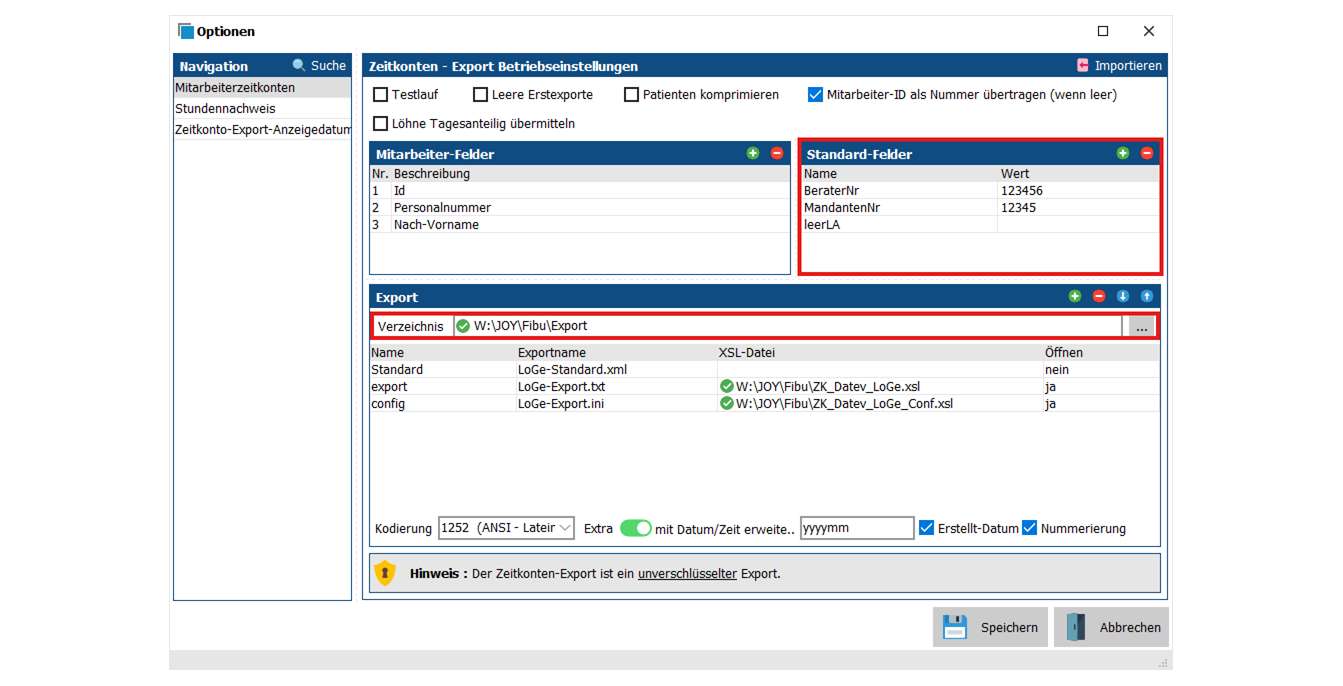Select Stundennachweis in the navigation list
Screen dimensions: 1343x686
[x=225, y=109]
